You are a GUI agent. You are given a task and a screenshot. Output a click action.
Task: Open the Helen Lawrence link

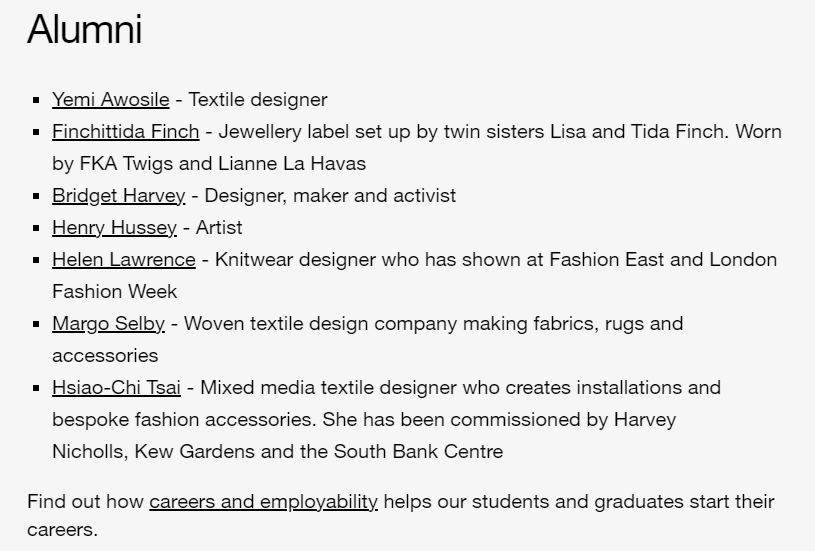point(124,259)
